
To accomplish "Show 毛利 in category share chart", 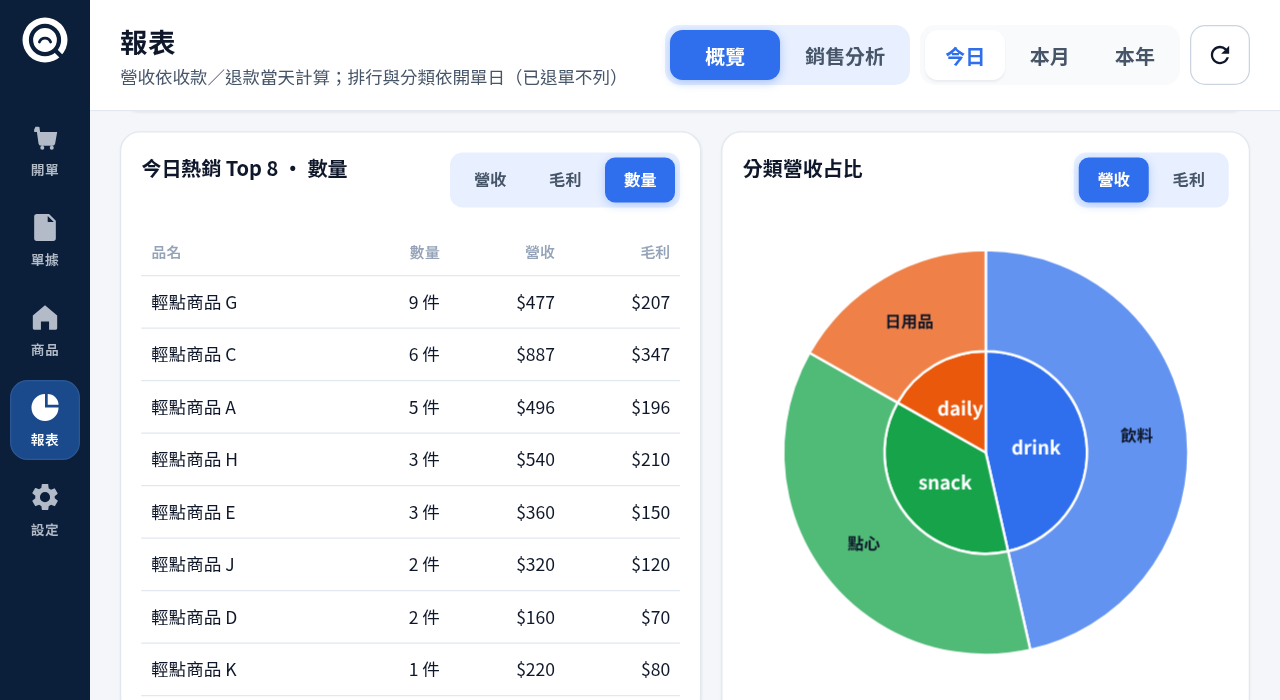I will click(1188, 180).
